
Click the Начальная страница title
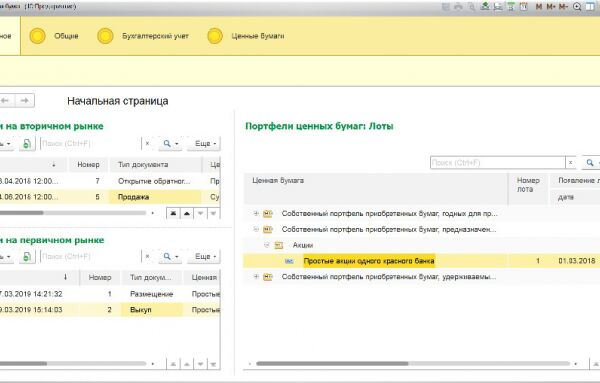(x=117, y=101)
